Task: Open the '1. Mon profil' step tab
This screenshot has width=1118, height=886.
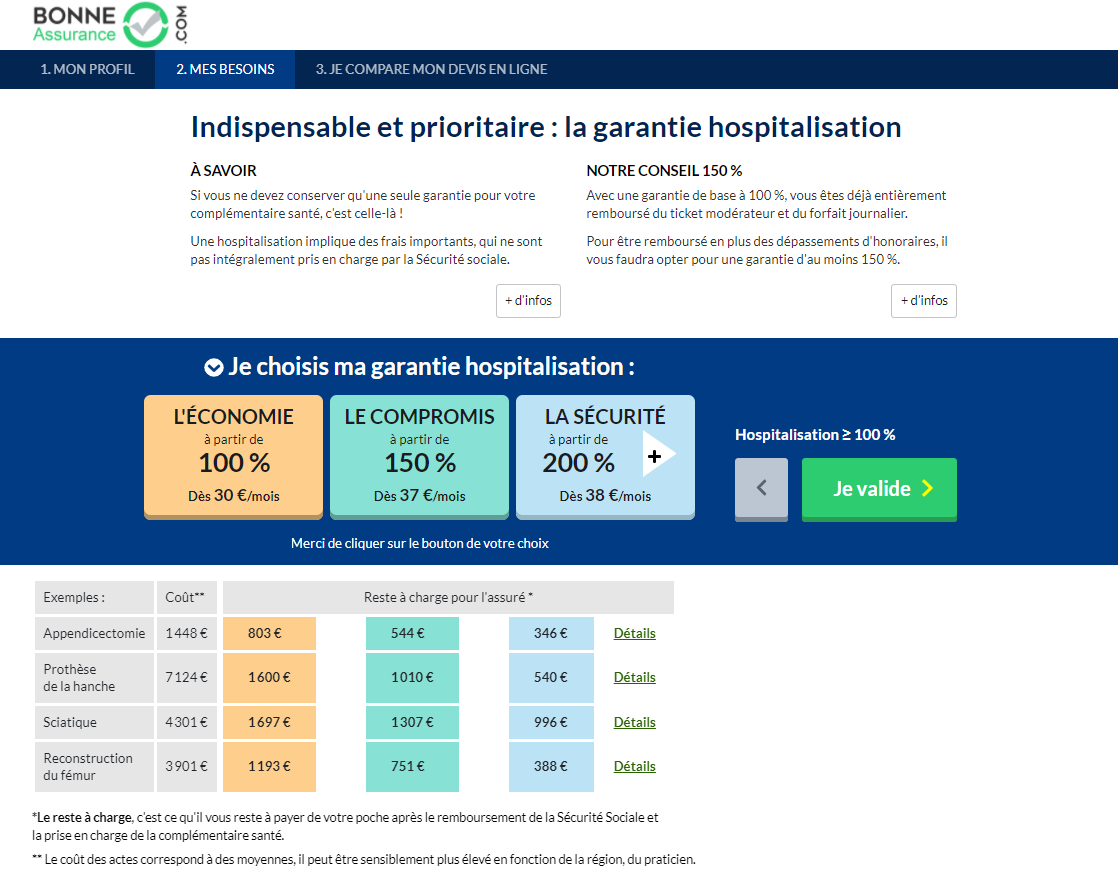Action: pyautogui.click(x=87, y=69)
